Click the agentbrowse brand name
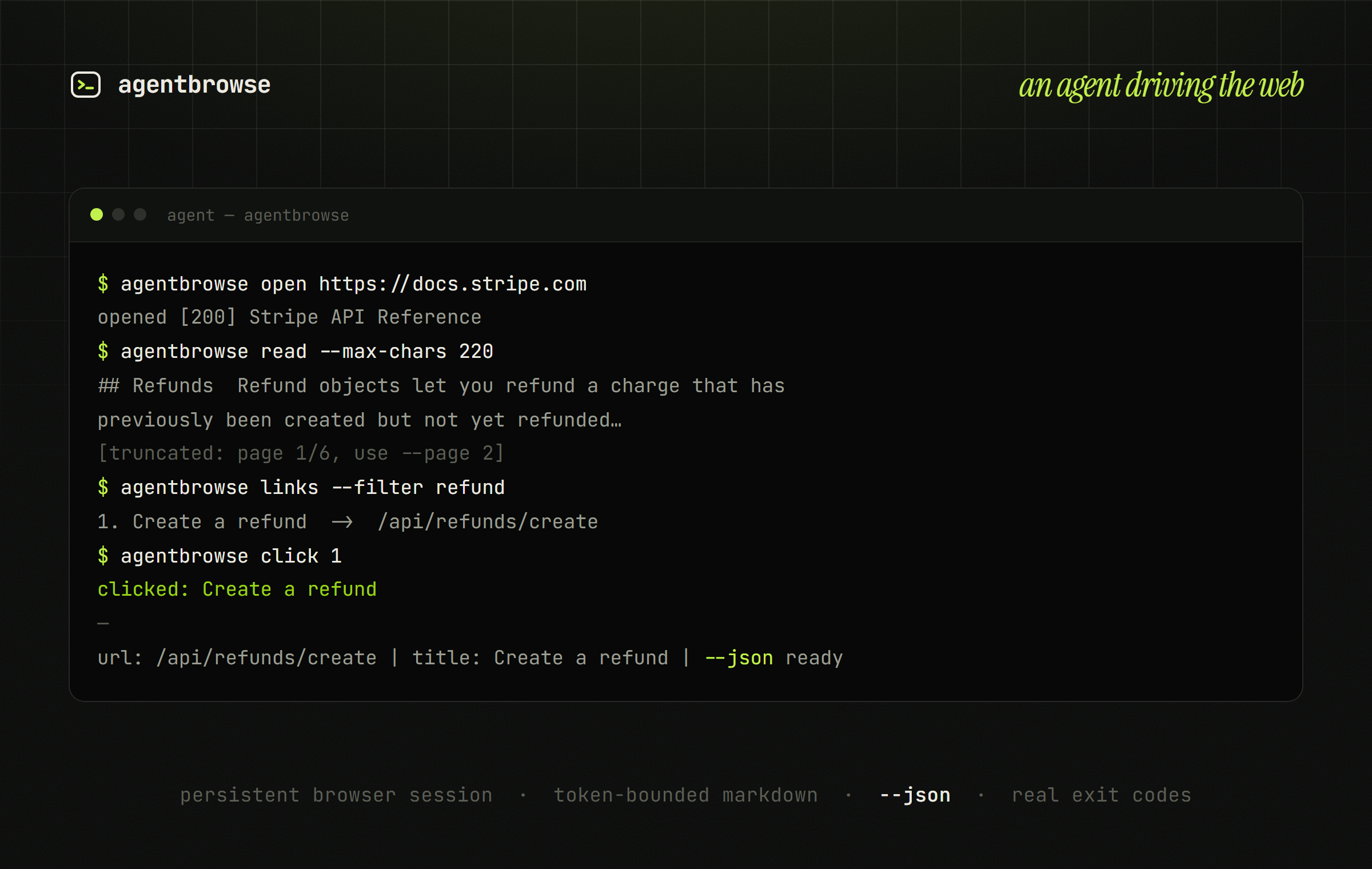This screenshot has width=1372, height=869. [194, 85]
